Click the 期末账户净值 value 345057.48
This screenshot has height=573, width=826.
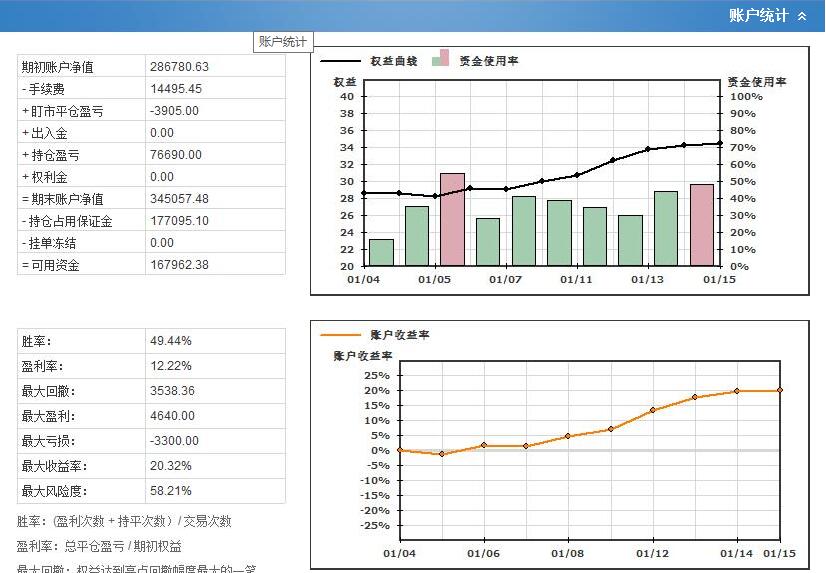[x=179, y=199]
